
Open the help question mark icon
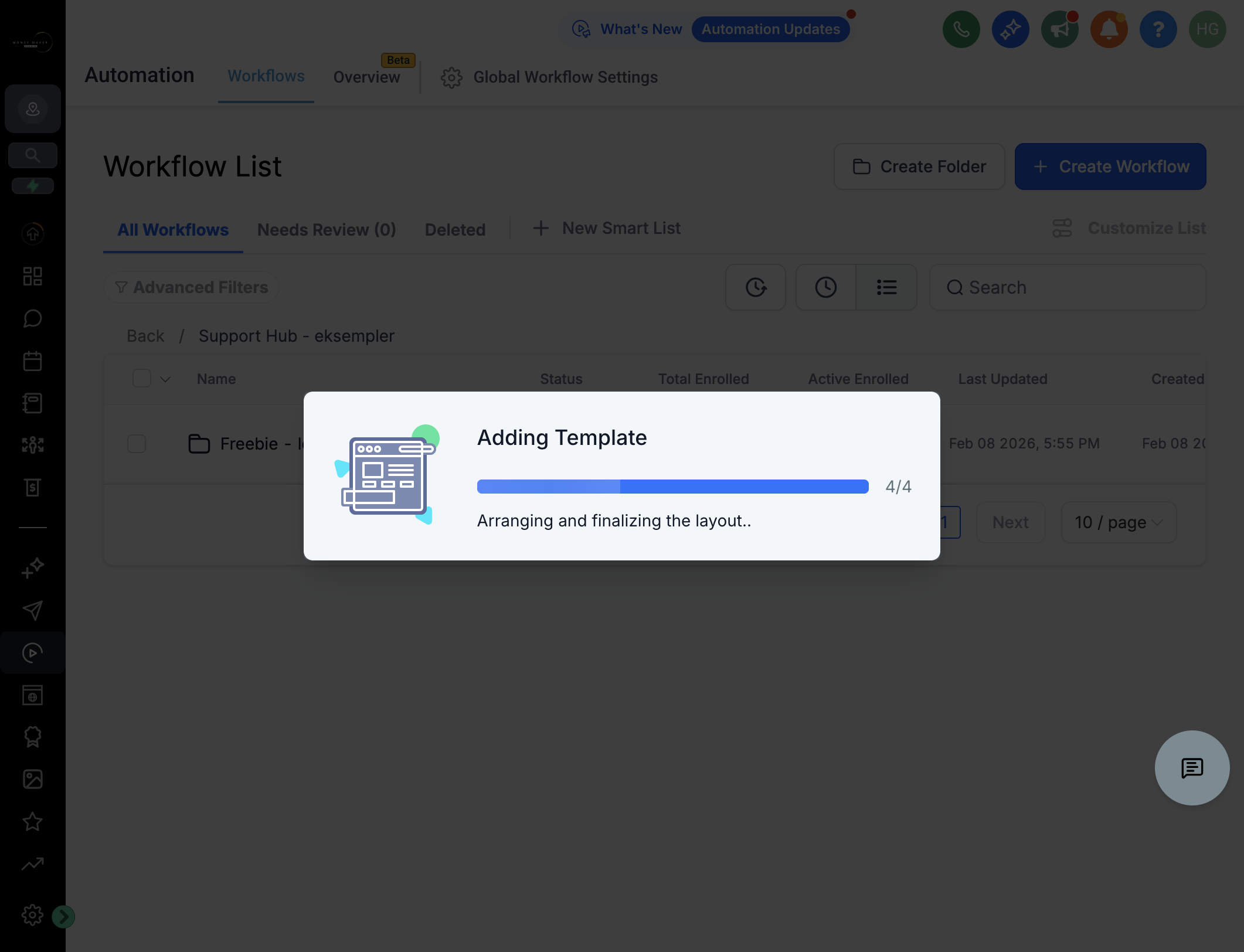(1158, 29)
